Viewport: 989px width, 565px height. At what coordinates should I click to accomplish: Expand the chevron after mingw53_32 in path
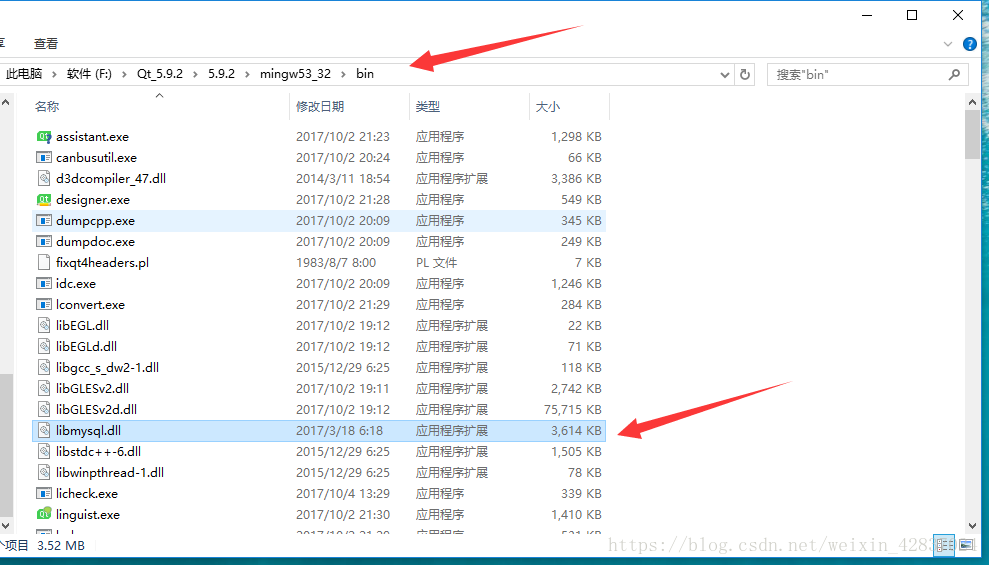pyautogui.click(x=344, y=74)
